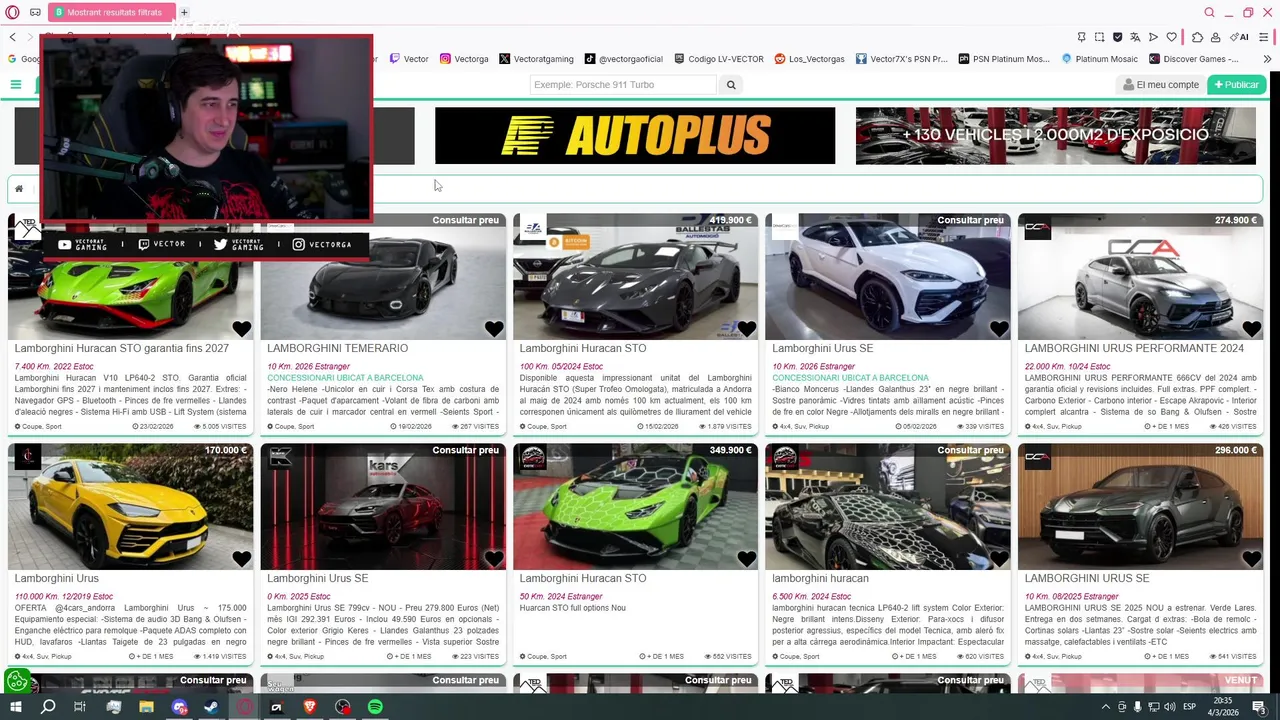Open the extensions cube icon

pyautogui.click(x=1198, y=37)
